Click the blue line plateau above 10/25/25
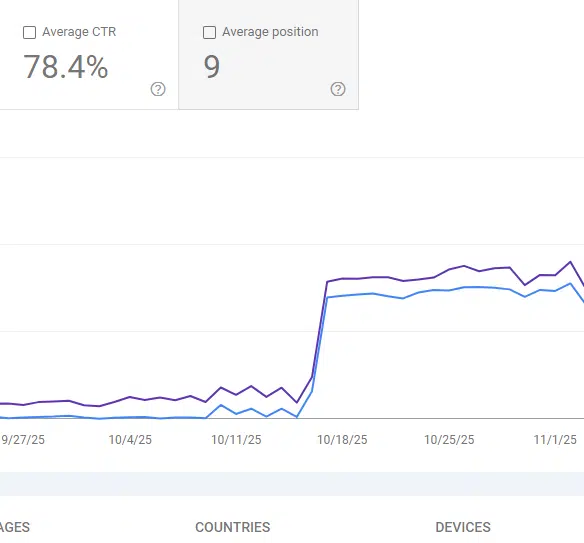This screenshot has width=584, height=543. 449,290
